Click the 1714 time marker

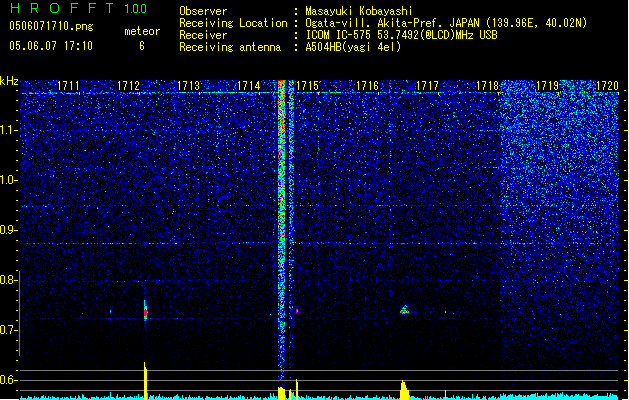pyautogui.click(x=249, y=86)
